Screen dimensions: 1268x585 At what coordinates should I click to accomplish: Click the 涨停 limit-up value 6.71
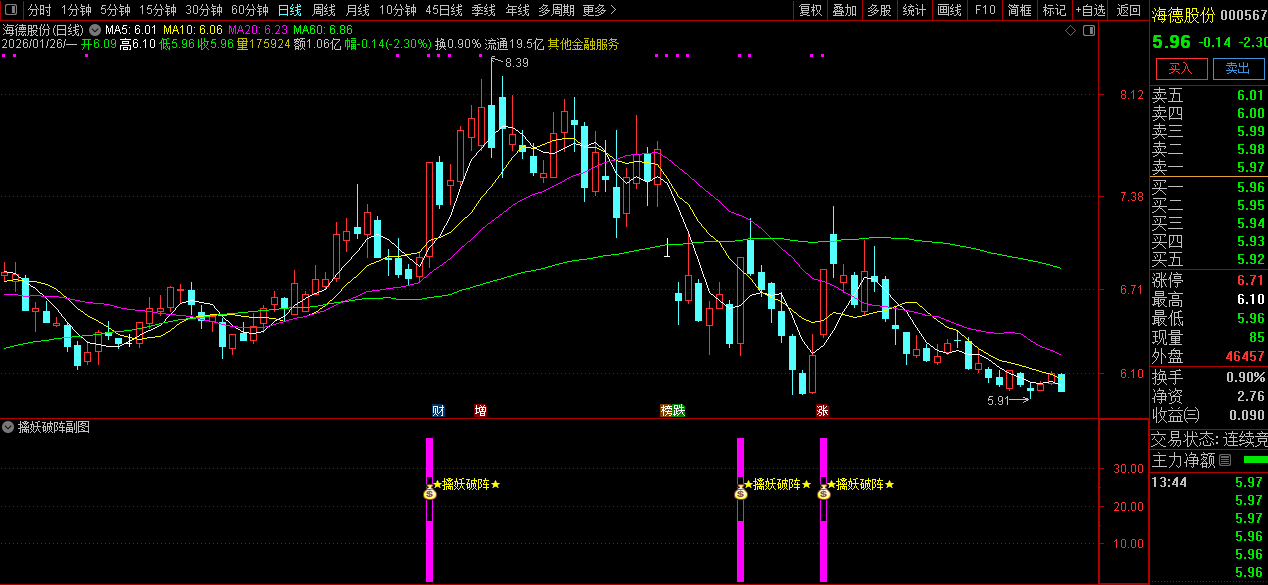tap(1250, 280)
